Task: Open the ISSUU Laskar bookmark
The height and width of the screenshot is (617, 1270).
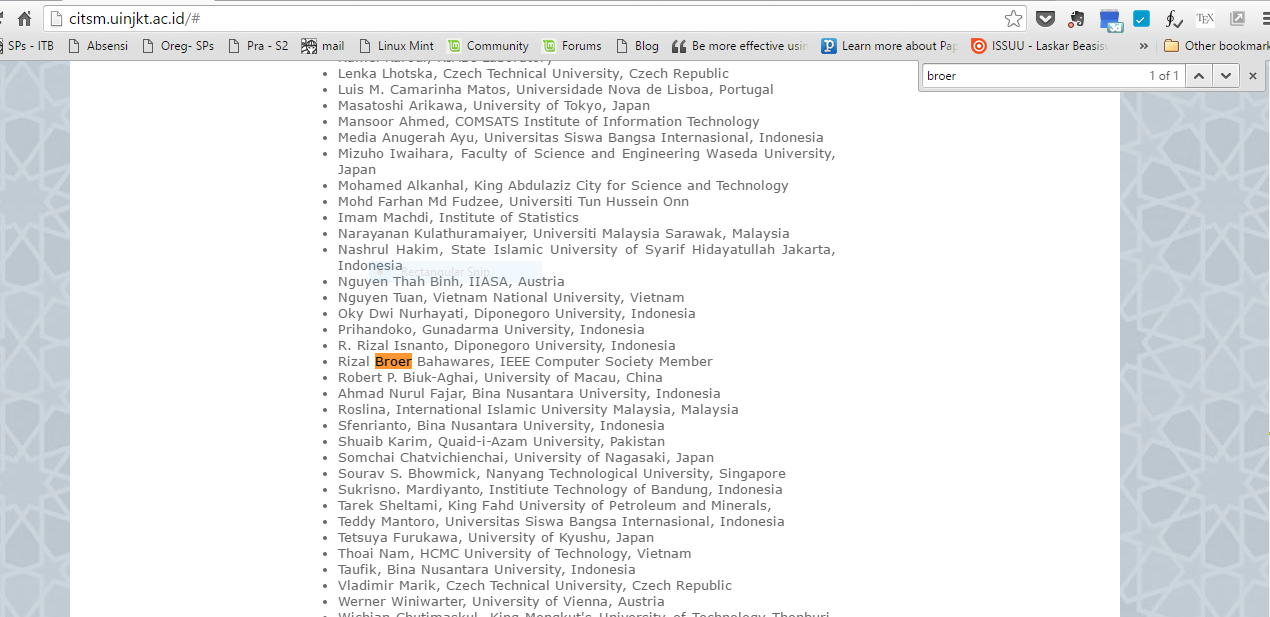Action: [1040, 46]
